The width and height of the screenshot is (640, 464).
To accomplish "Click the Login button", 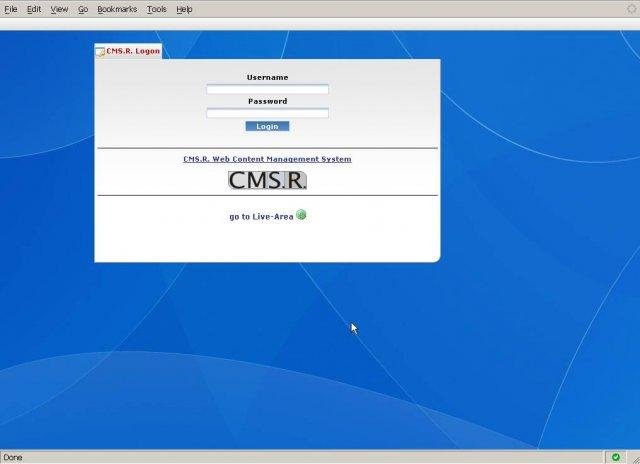I will (x=267, y=127).
